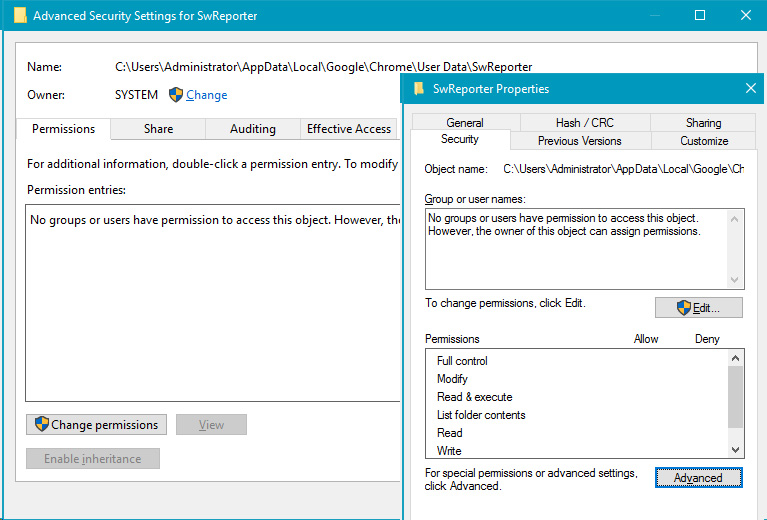Click the Advanced button in Properties

(x=699, y=477)
